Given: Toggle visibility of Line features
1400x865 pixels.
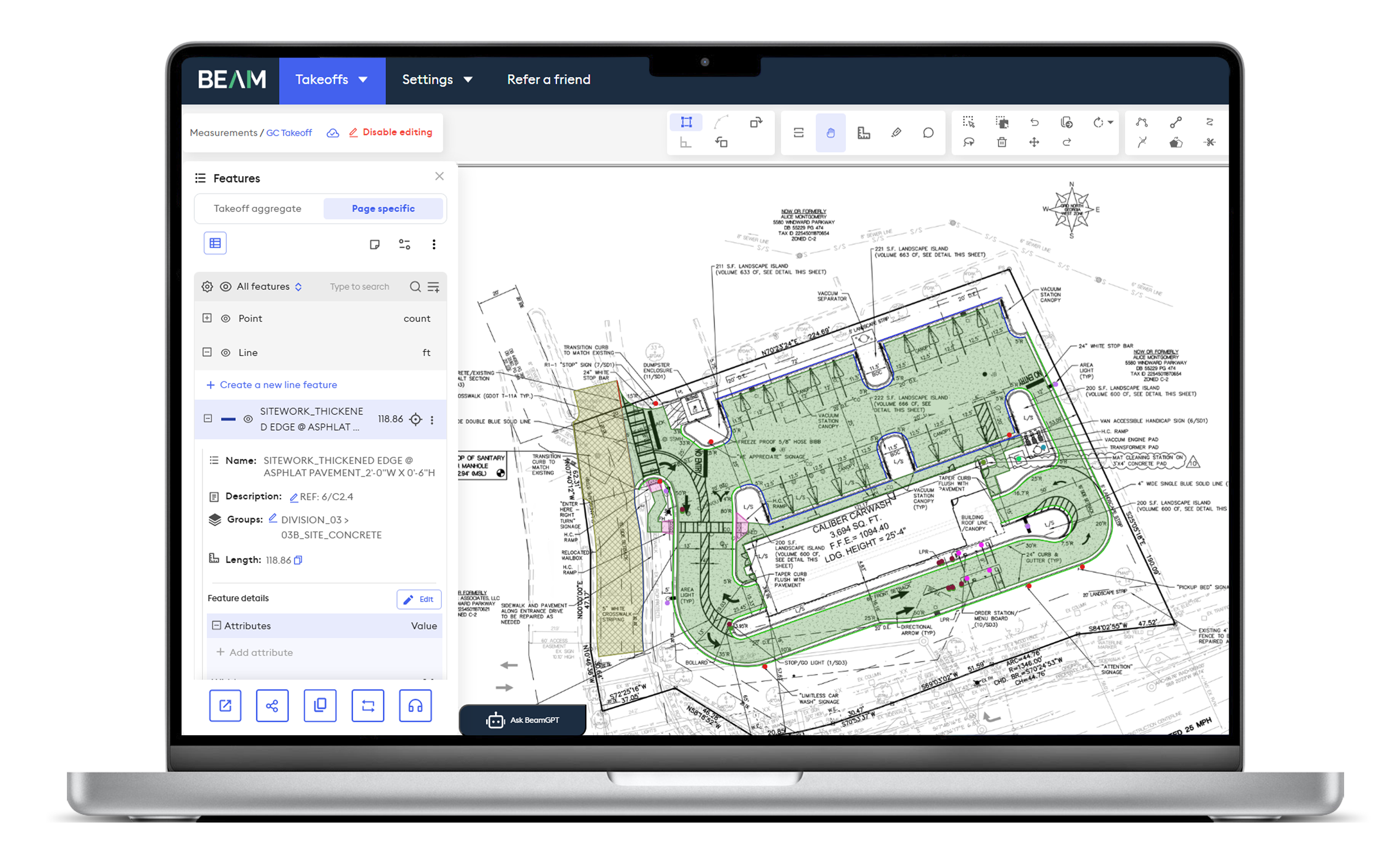Looking at the screenshot, I should (226, 353).
